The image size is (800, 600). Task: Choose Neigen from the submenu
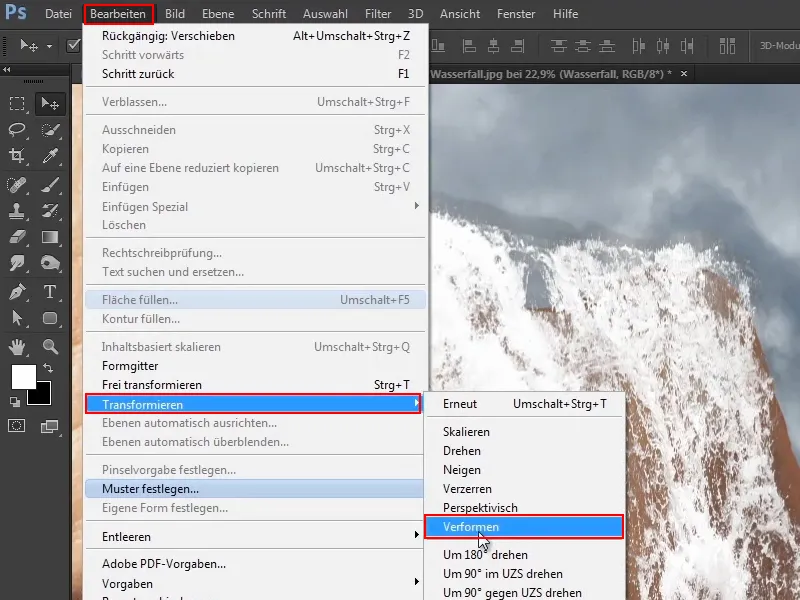[x=524, y=469]
